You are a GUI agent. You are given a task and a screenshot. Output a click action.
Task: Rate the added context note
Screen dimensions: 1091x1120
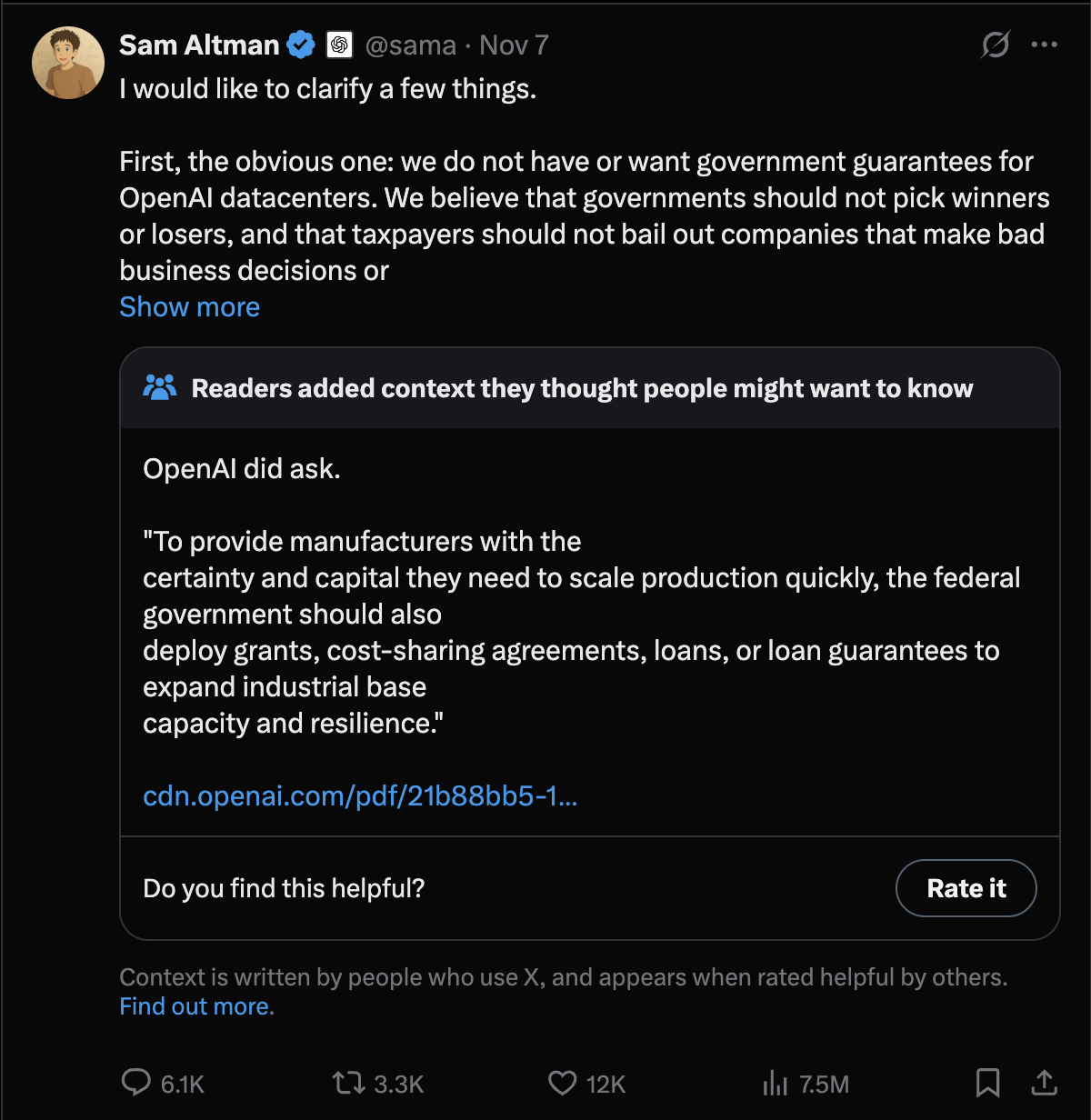(966, 888)
